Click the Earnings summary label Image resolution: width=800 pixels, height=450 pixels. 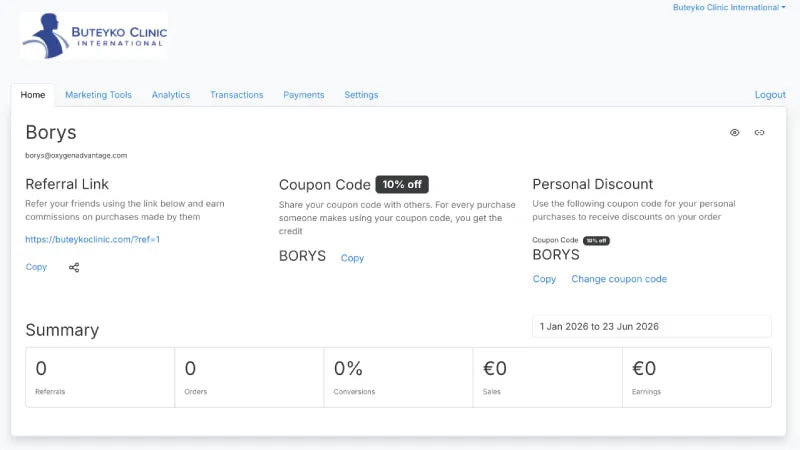click(646, 392)
